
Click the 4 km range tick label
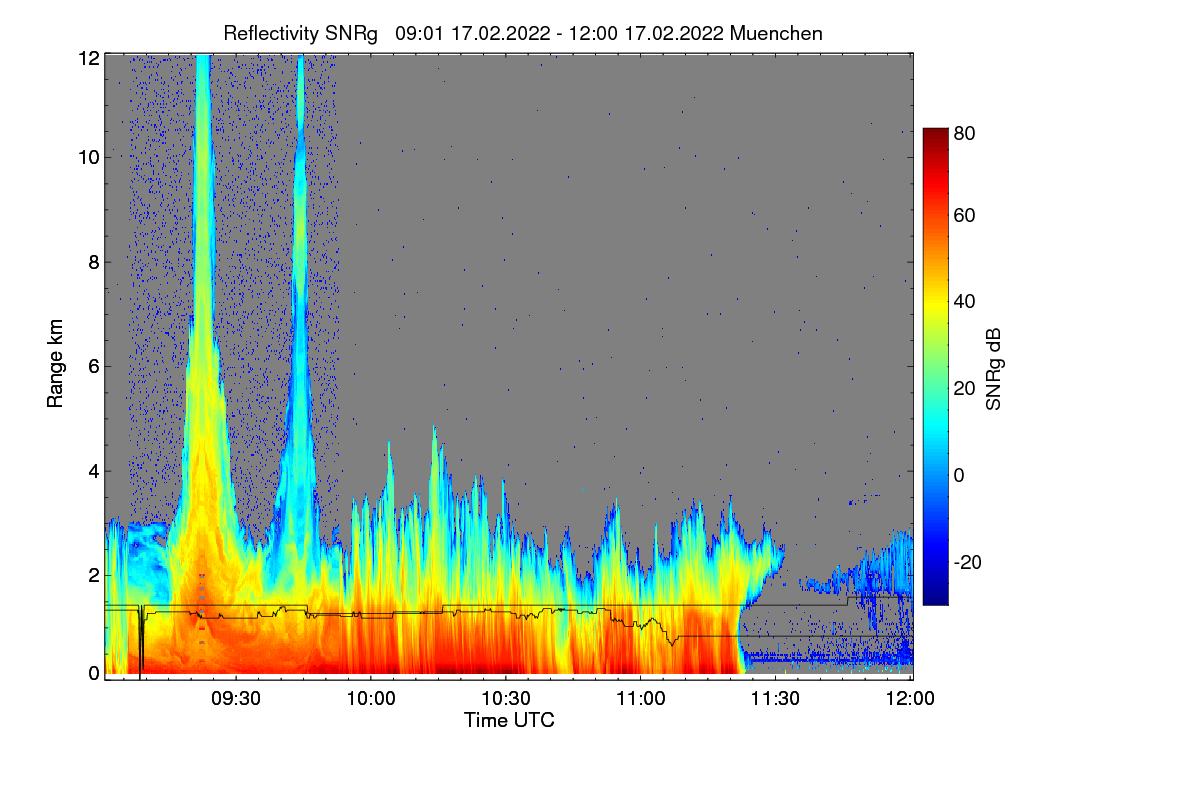[93, 470]
